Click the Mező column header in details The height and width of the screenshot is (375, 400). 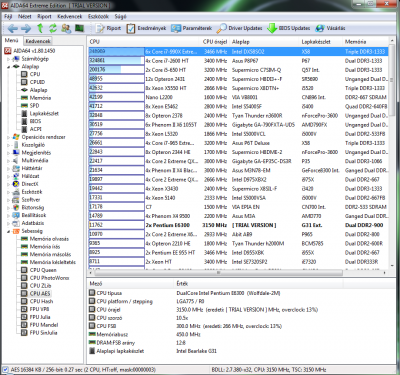(130, 284)
